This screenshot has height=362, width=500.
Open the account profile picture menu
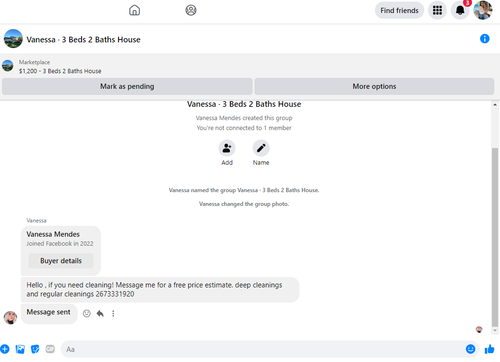click(483, 10)
